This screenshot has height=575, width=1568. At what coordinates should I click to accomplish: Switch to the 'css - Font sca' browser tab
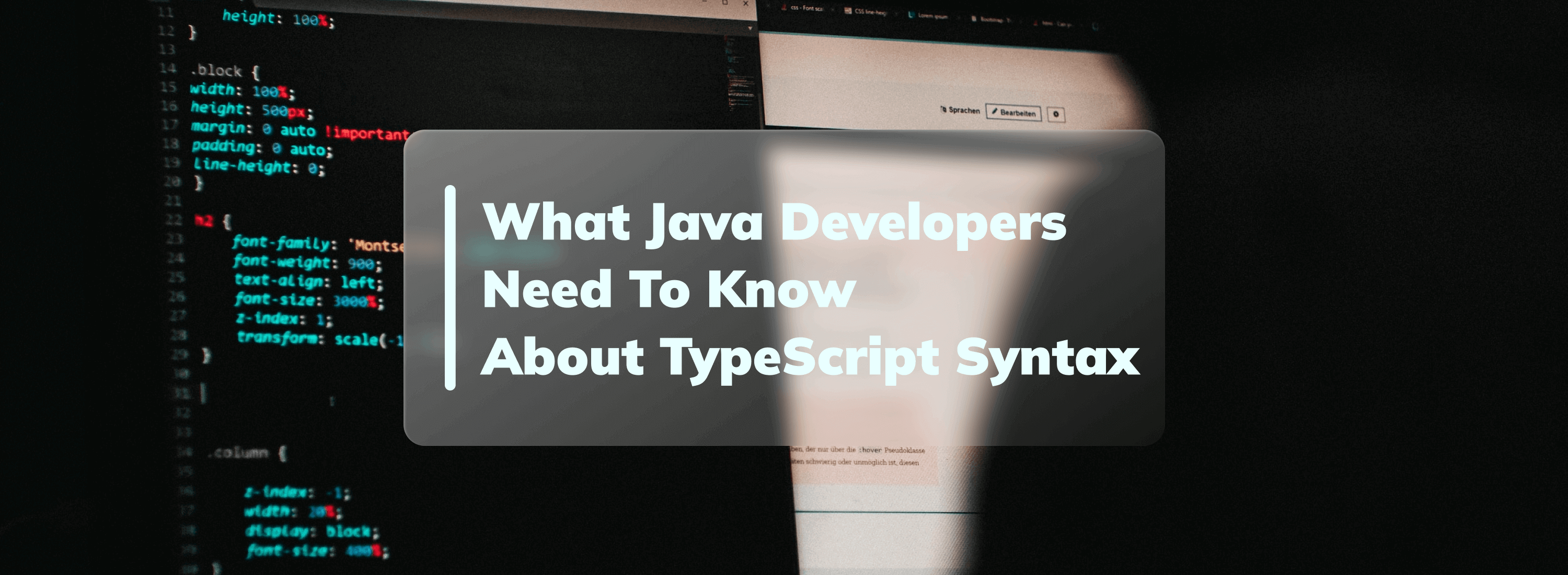click(802, 8)
